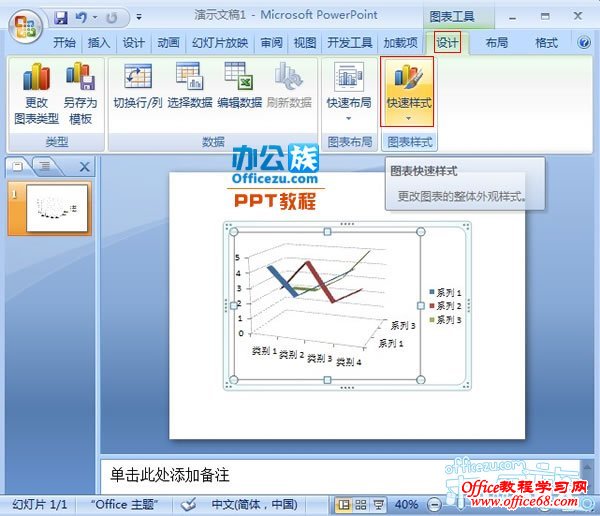
Task: Click the Office button orb
Action: coord(26,26)
